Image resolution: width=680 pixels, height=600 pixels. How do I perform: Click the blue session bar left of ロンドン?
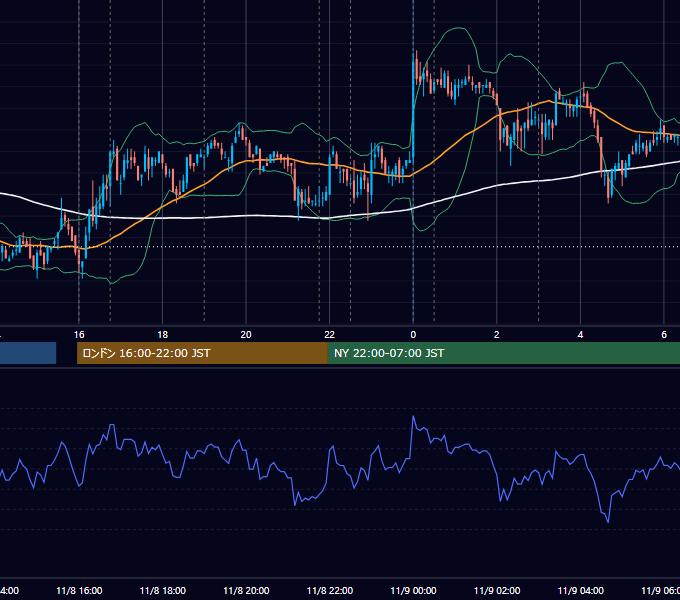pyautogui.click(x=28, y=353)
